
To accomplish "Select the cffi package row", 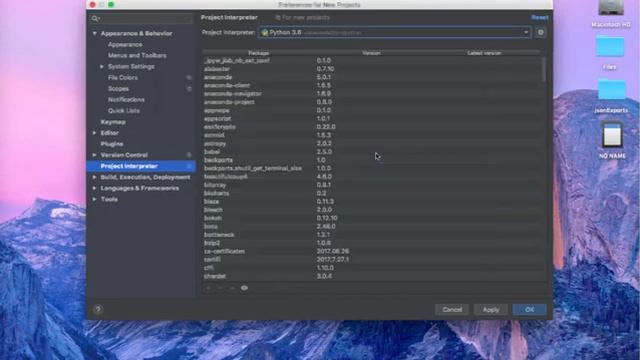I will pos(371,268).
